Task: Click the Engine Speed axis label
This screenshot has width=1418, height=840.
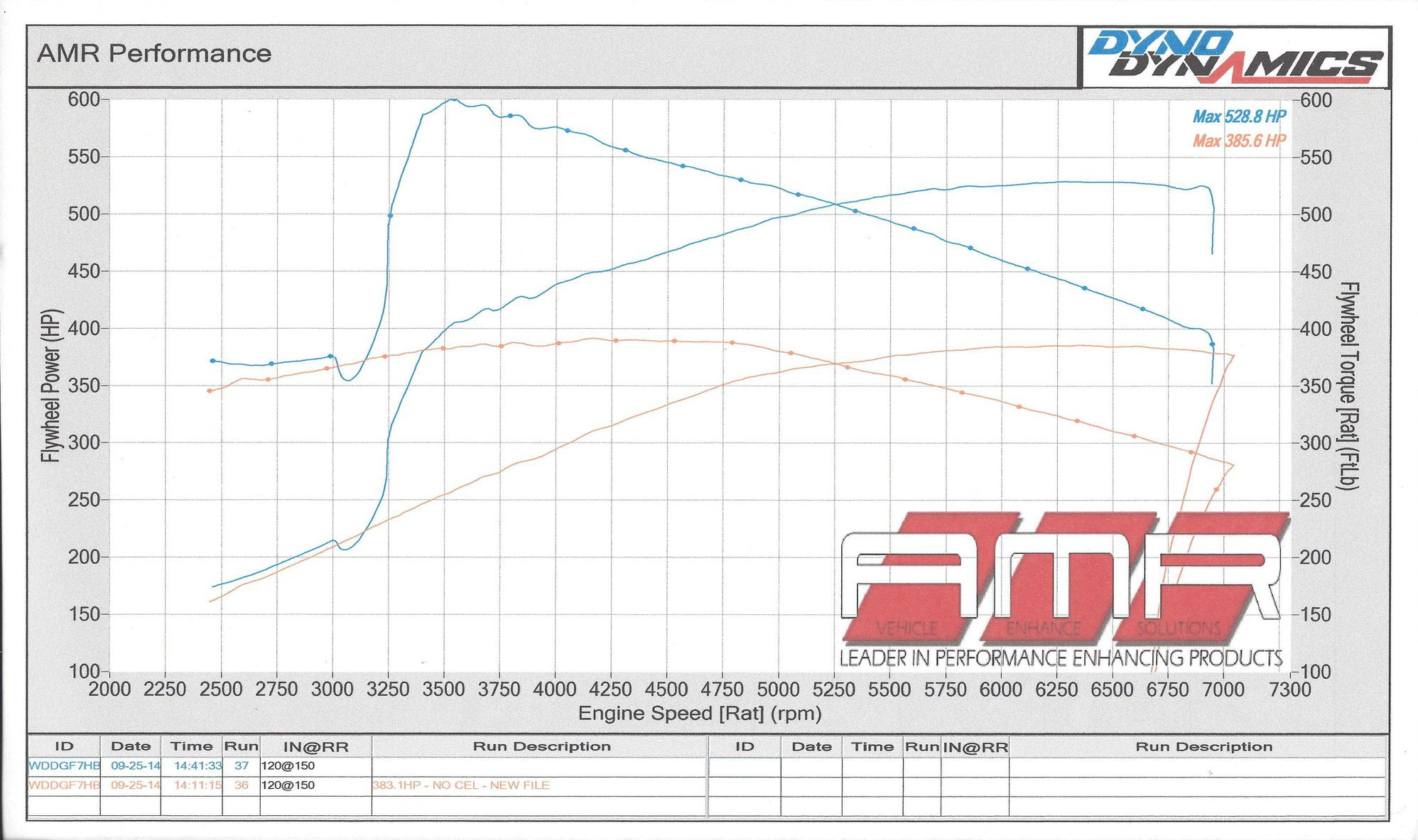Action: 699,713
